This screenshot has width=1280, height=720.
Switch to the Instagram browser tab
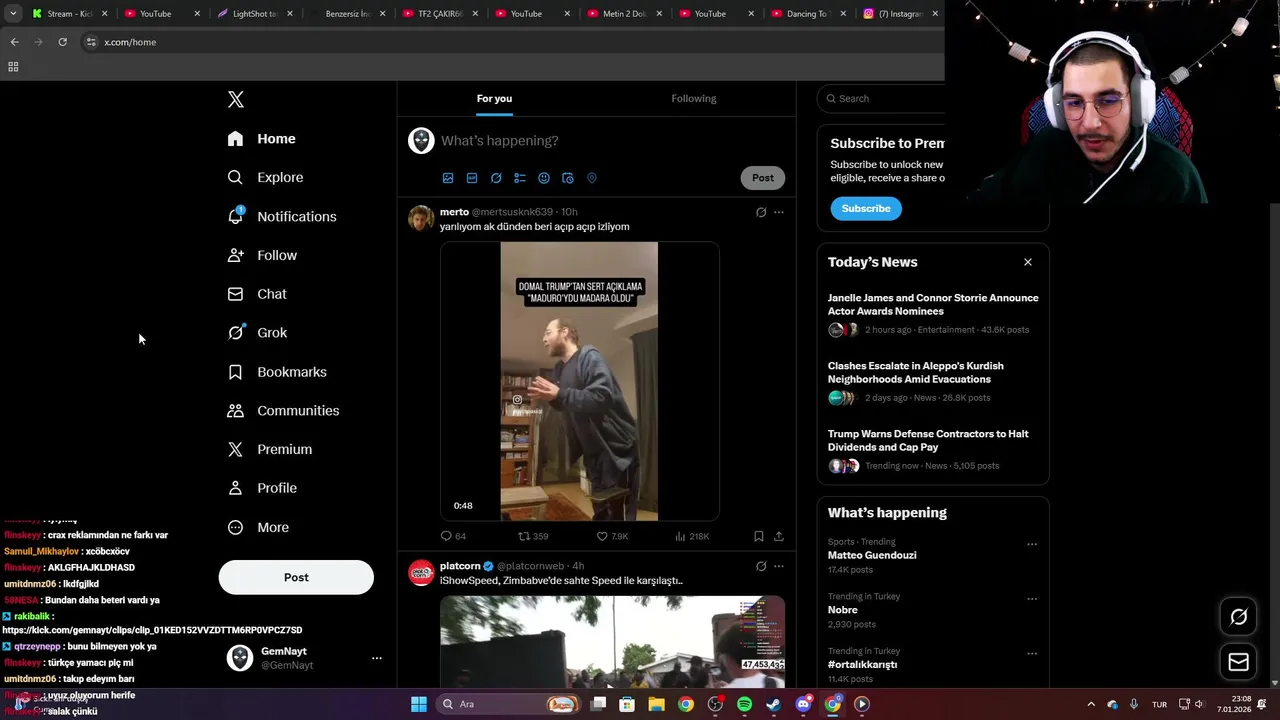[x=900, y=13]
